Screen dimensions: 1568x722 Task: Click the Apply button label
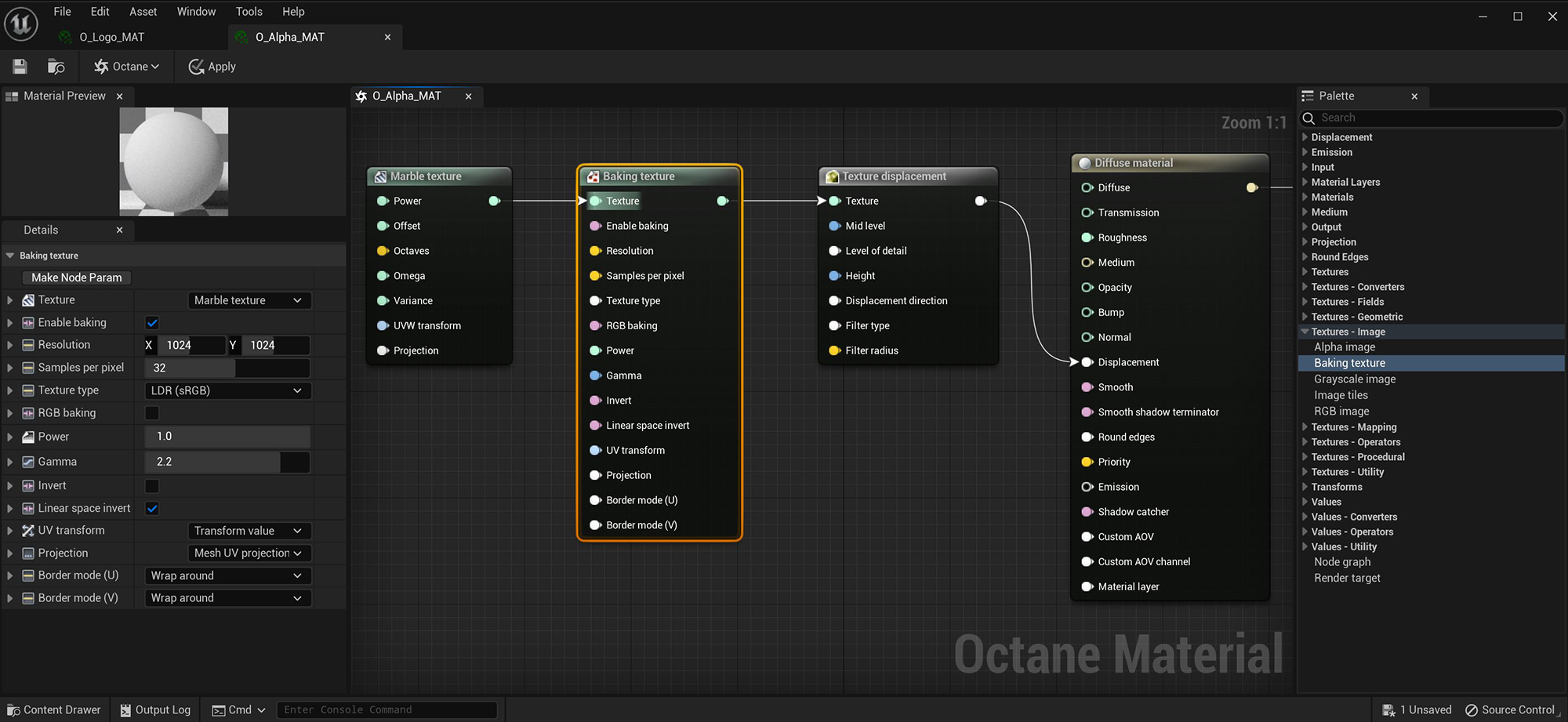tap(222, 67)
